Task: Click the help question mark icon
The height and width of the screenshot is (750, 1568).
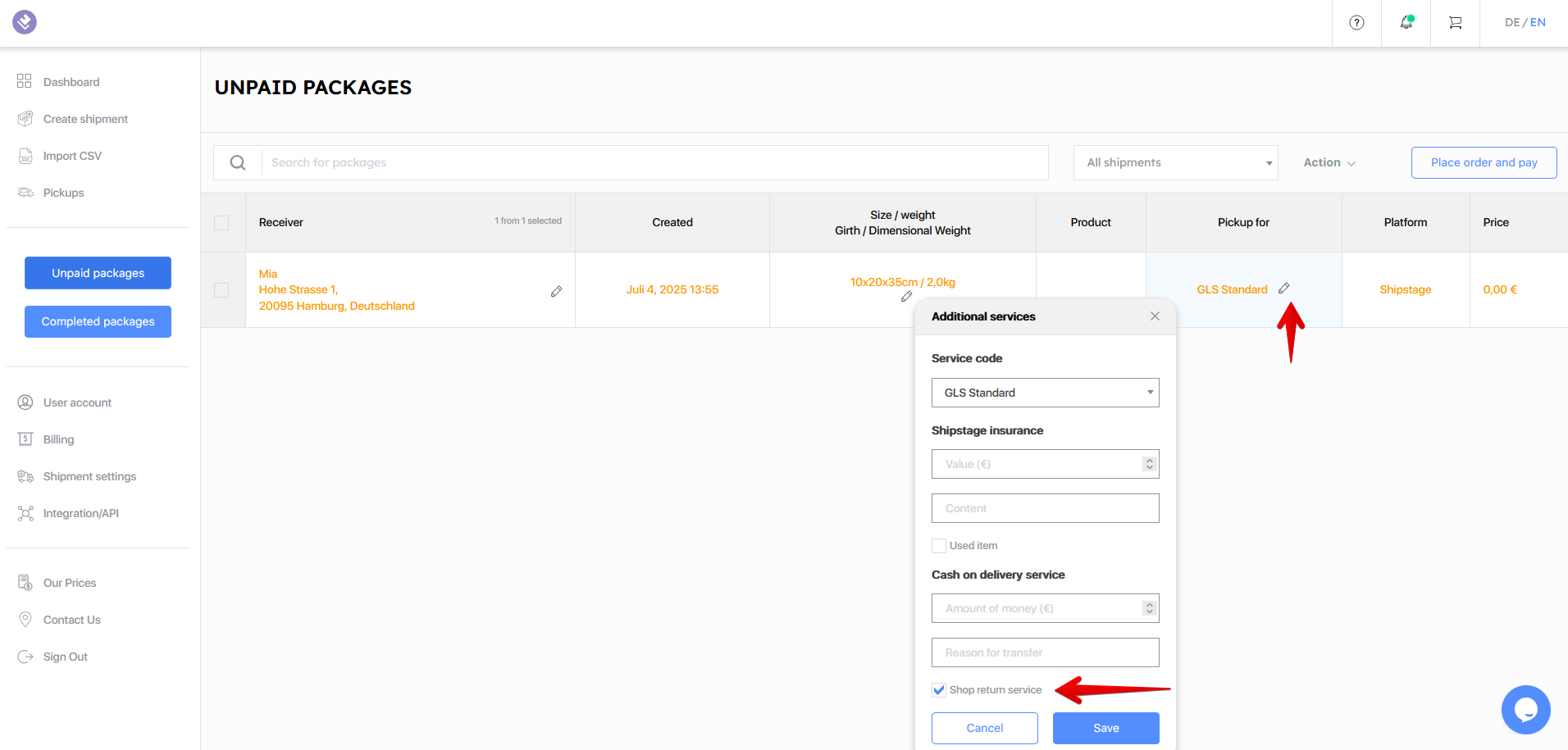Action: (1356, 23)
